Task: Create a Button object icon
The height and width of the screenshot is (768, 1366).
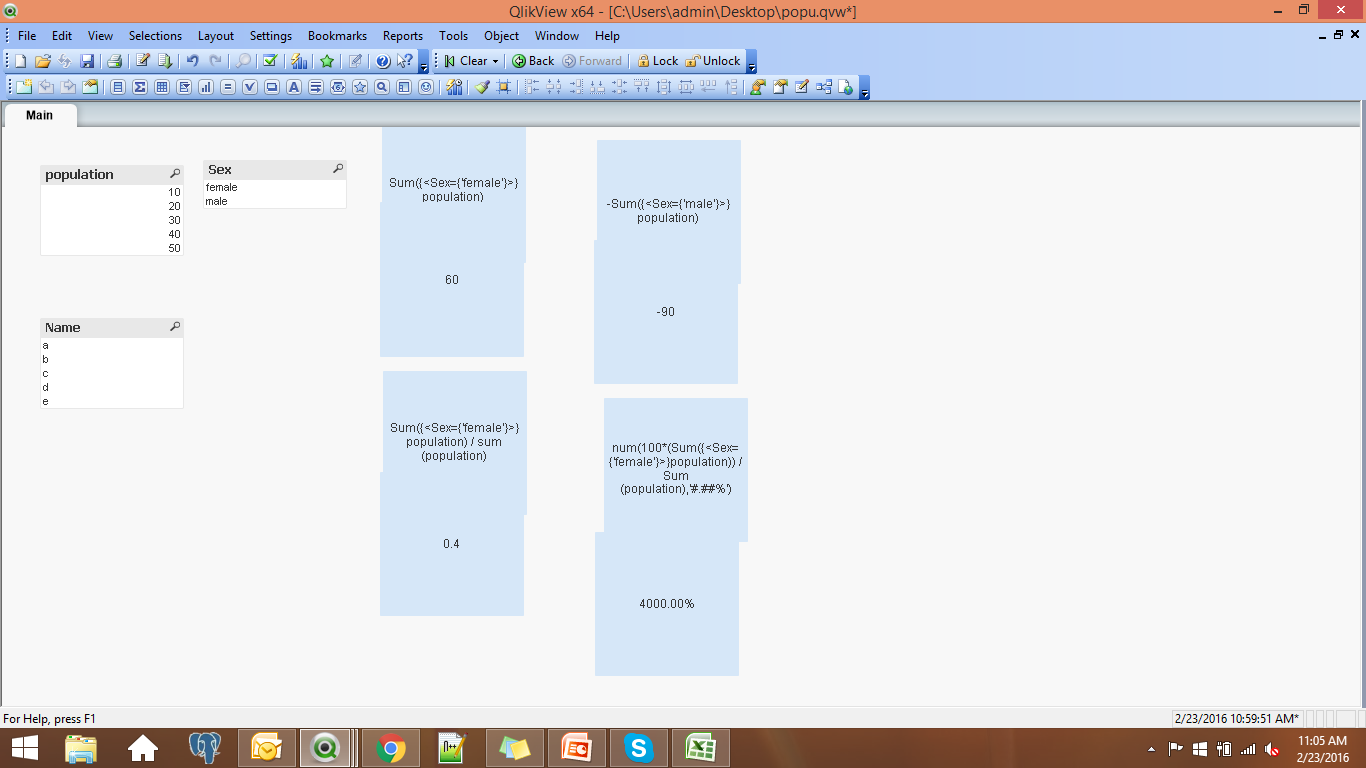Action: tap(272, 87)
